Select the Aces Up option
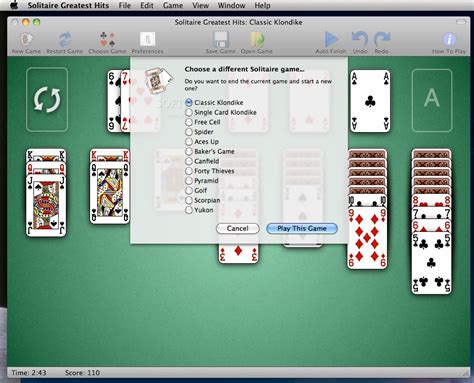Viewport: 474px width, 383px height. click(189, 142)
